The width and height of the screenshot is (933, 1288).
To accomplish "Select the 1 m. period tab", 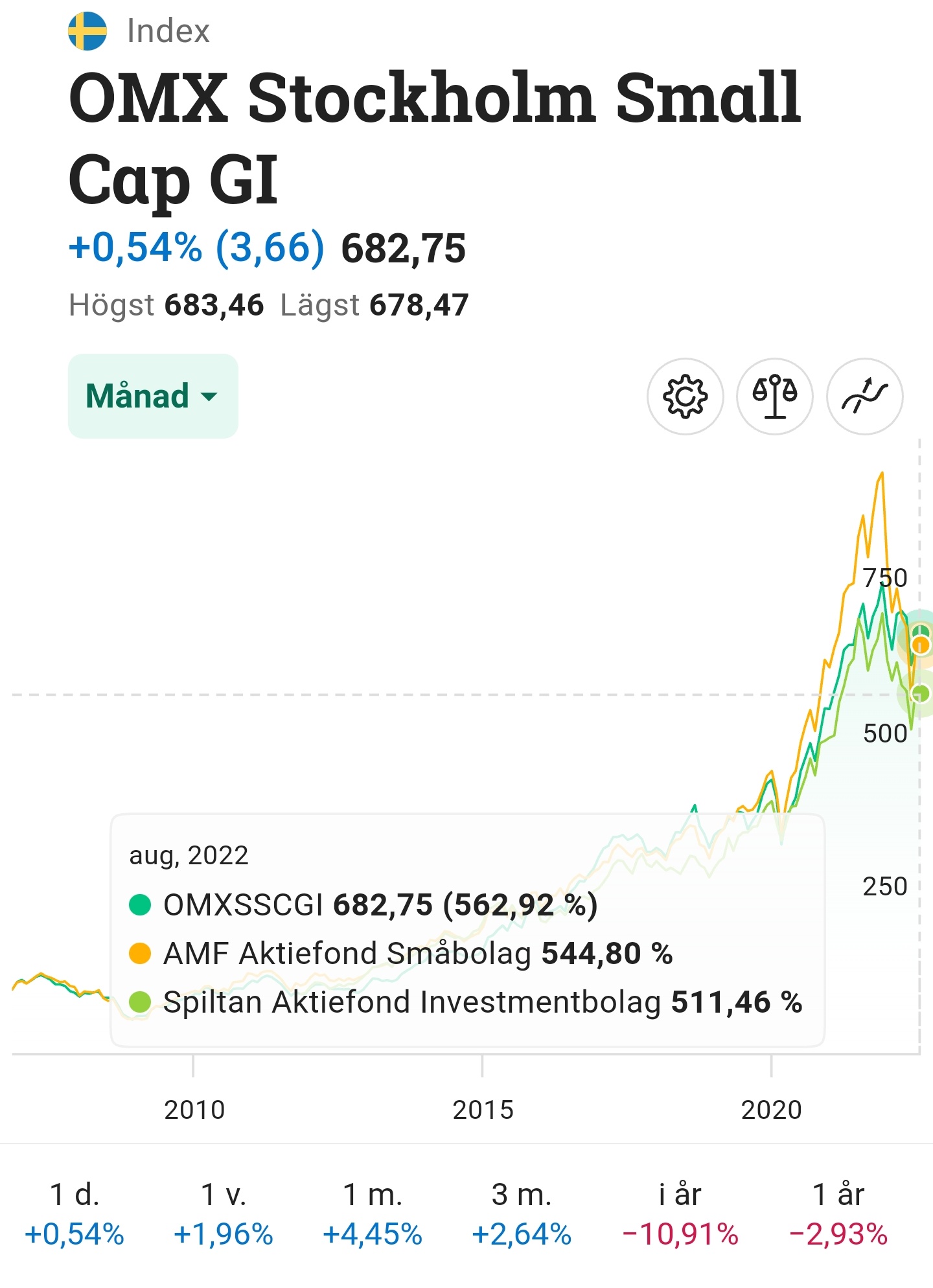I will [x=373, y=1214].
